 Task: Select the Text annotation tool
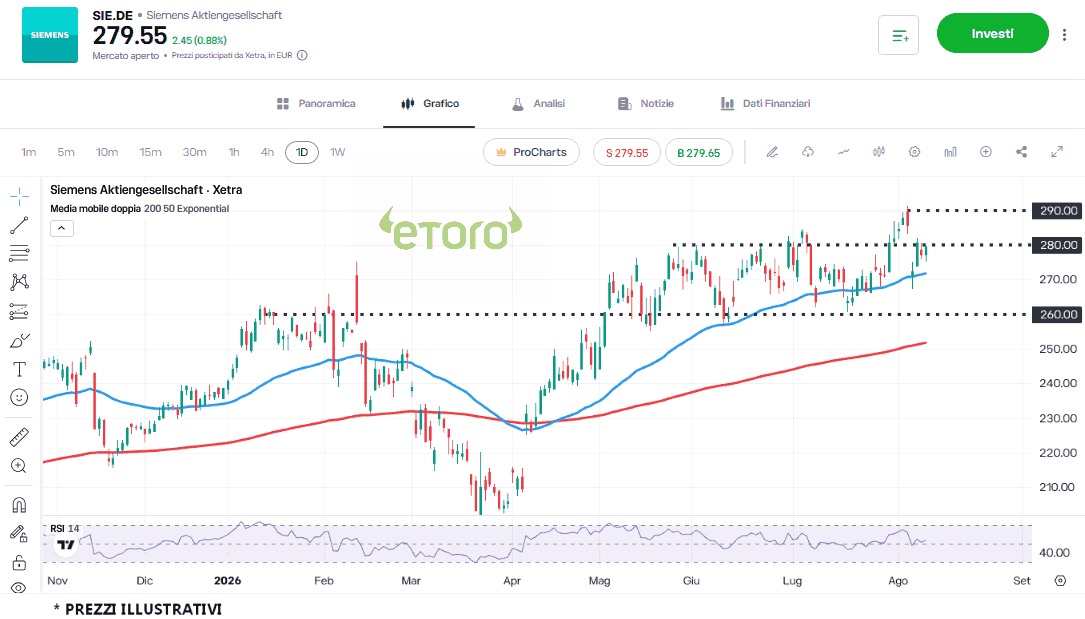[19, 369]
